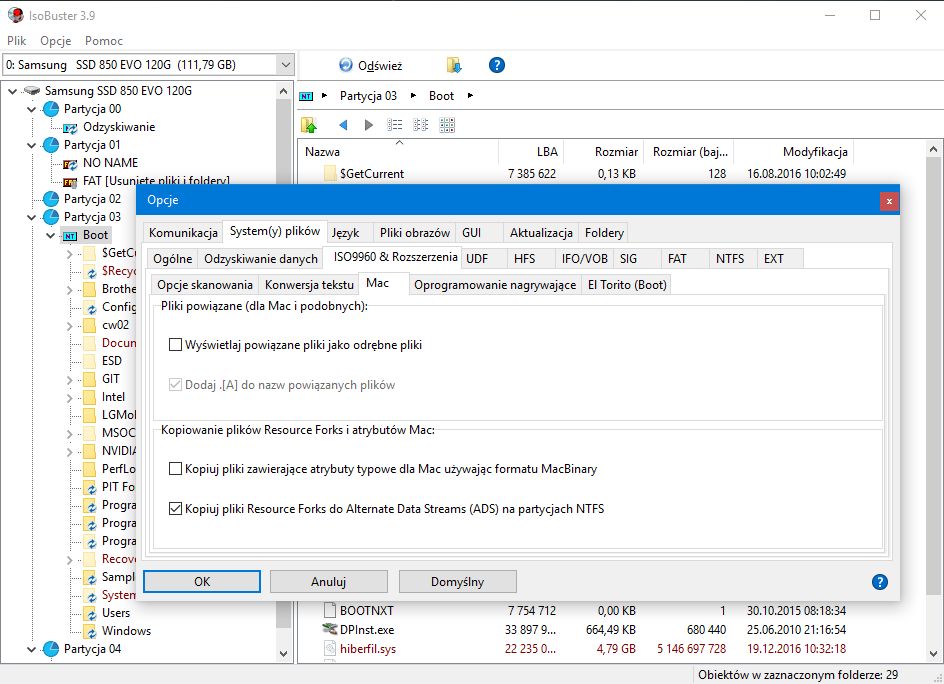Switch to large icons grid view icon

447,125
